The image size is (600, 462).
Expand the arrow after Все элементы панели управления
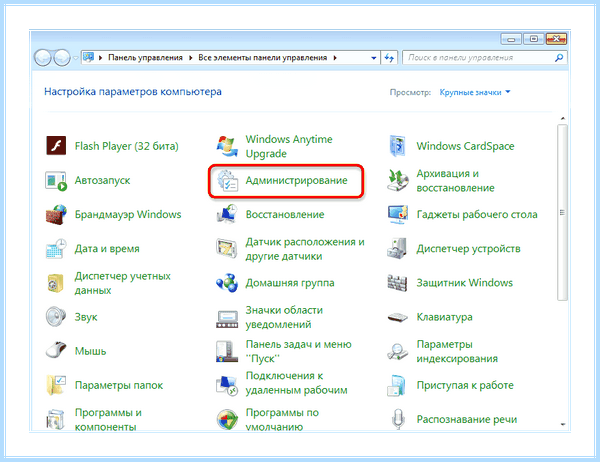click(335, 58)
